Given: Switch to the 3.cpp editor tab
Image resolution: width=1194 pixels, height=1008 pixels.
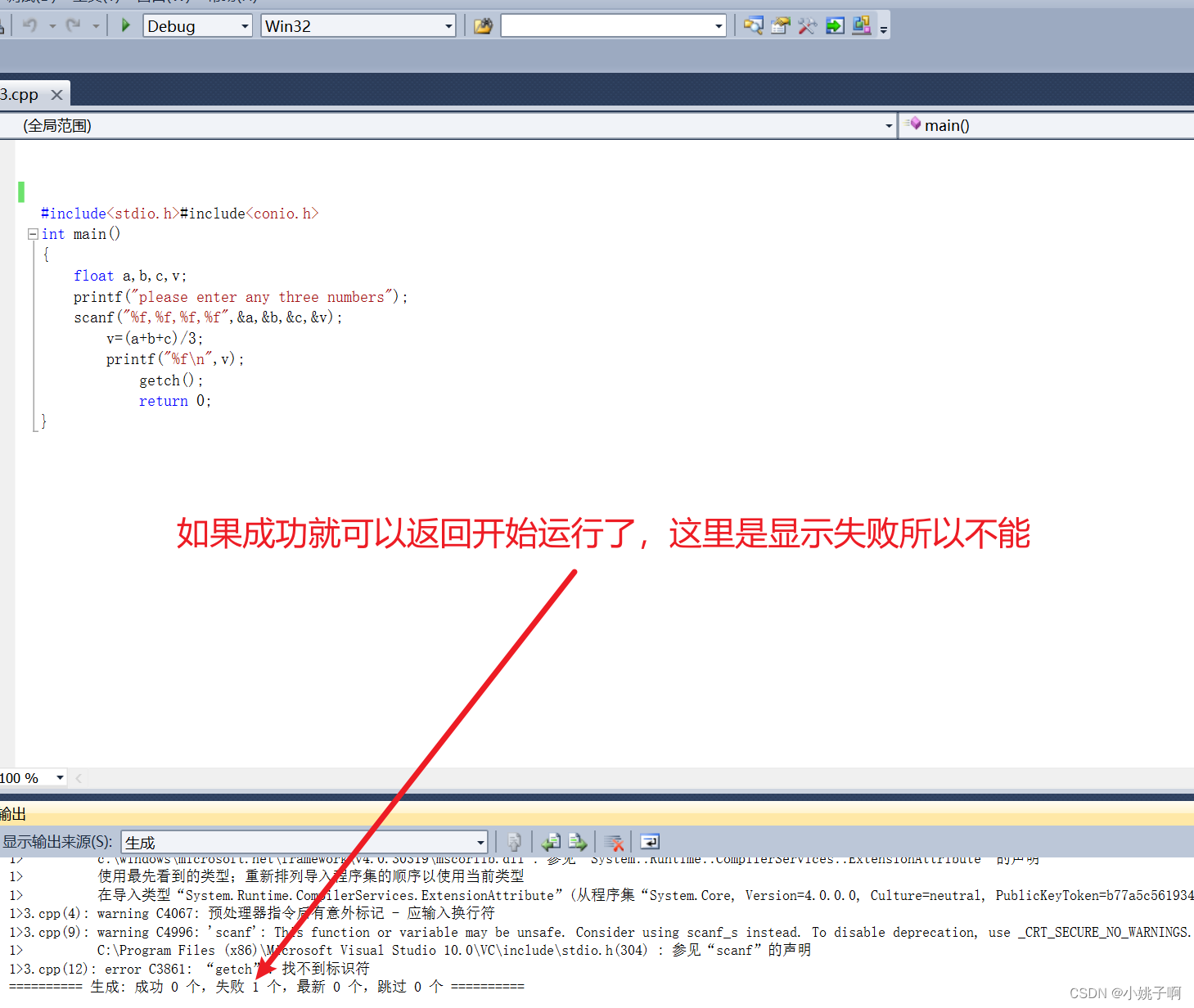Looking at the screenshot, I should click(20, 94).
